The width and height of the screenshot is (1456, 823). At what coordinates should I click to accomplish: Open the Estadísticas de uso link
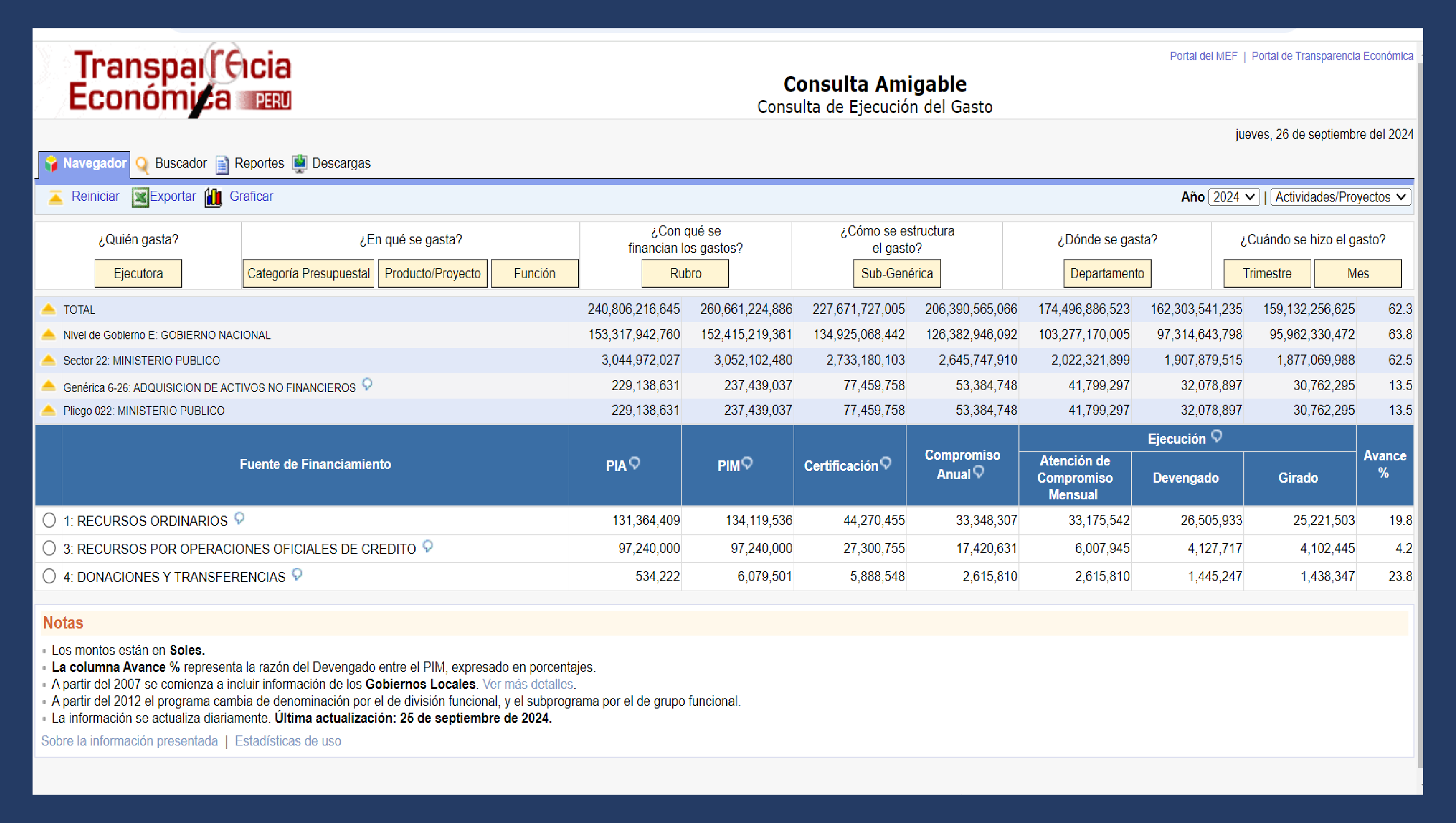288,740
